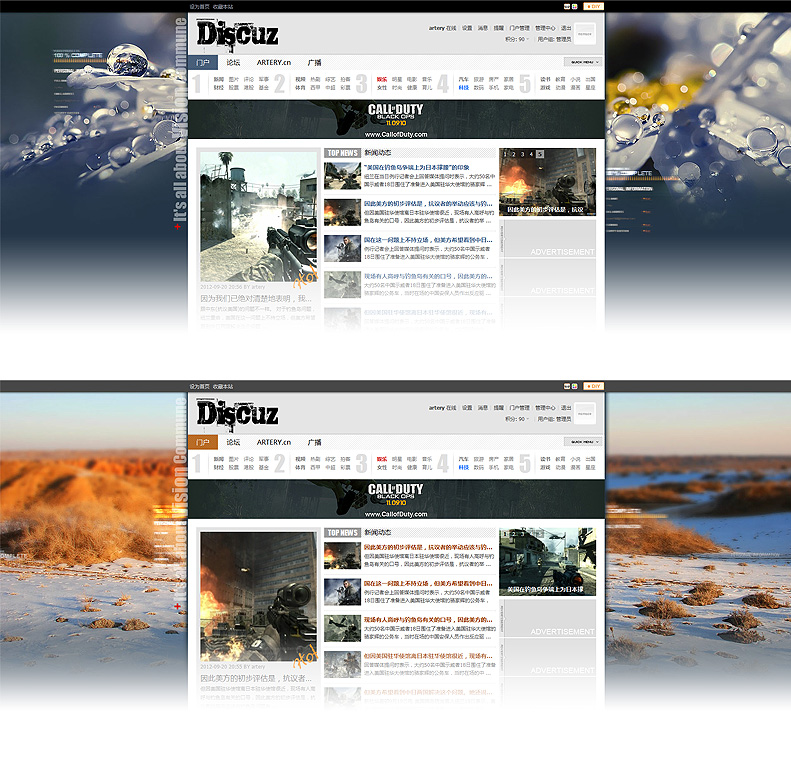Screen dimensions: 791x758
Task: Click the explosion news thumbnail, second in the blue-theme page's list
Action: point(342,212)
